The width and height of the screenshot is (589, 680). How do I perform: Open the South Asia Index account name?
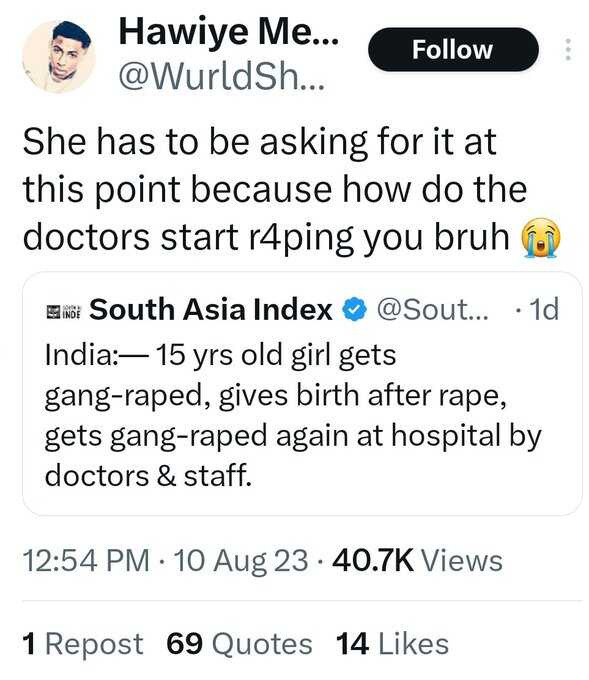(210, 310)
